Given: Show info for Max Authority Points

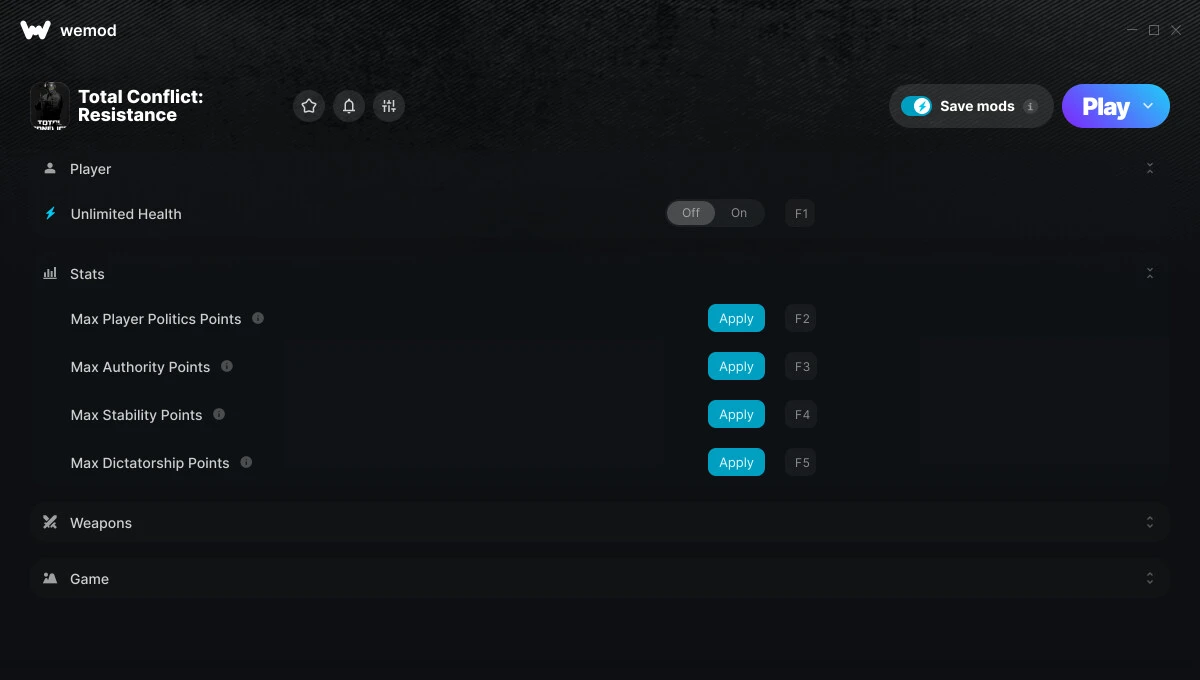Looking at the screenshot, I should pos(227,366).
